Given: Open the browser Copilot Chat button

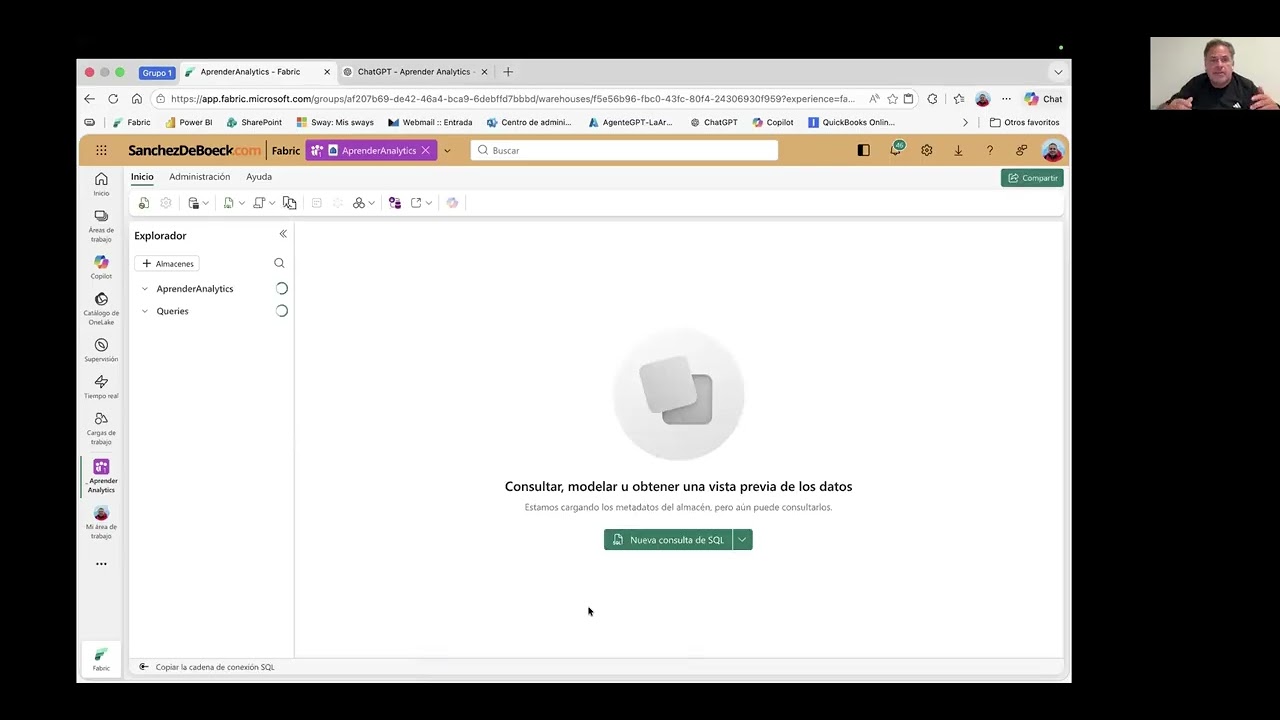Looking at the screenshot, I should pyautogui.click(x=1043, y=99).
